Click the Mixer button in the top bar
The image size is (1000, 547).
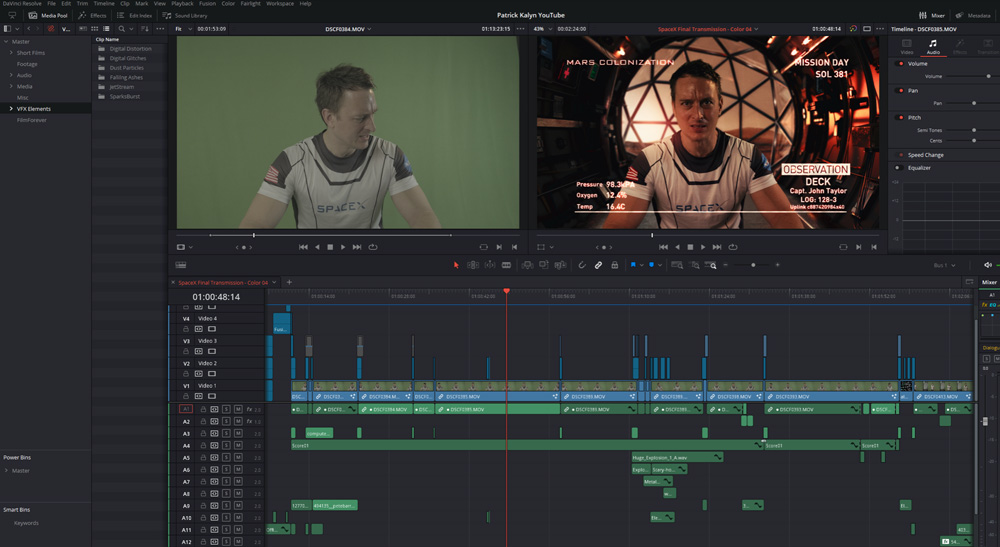(x=932, y=16)
